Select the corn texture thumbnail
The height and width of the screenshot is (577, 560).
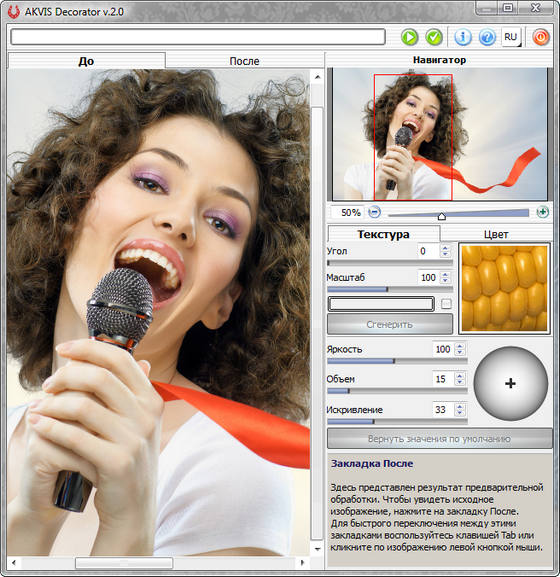504,288
